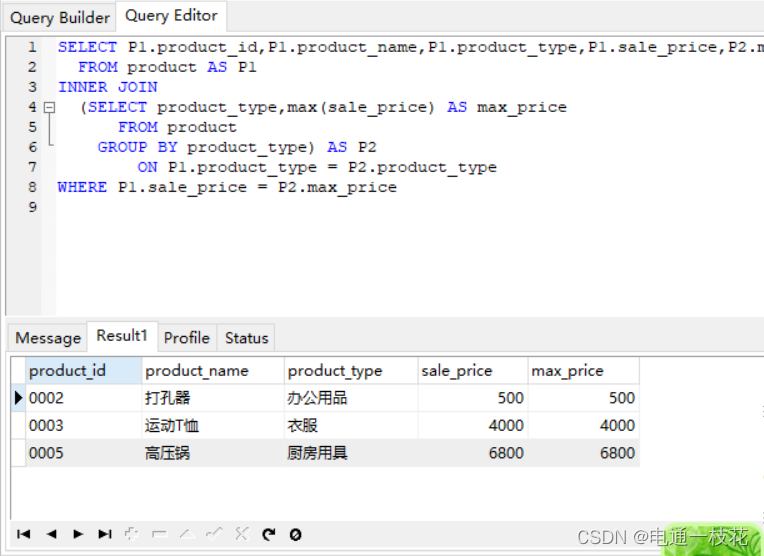
Task: Click sale_price cell for 0005 row
Action: pyautogui.click(x=473, y=453)
